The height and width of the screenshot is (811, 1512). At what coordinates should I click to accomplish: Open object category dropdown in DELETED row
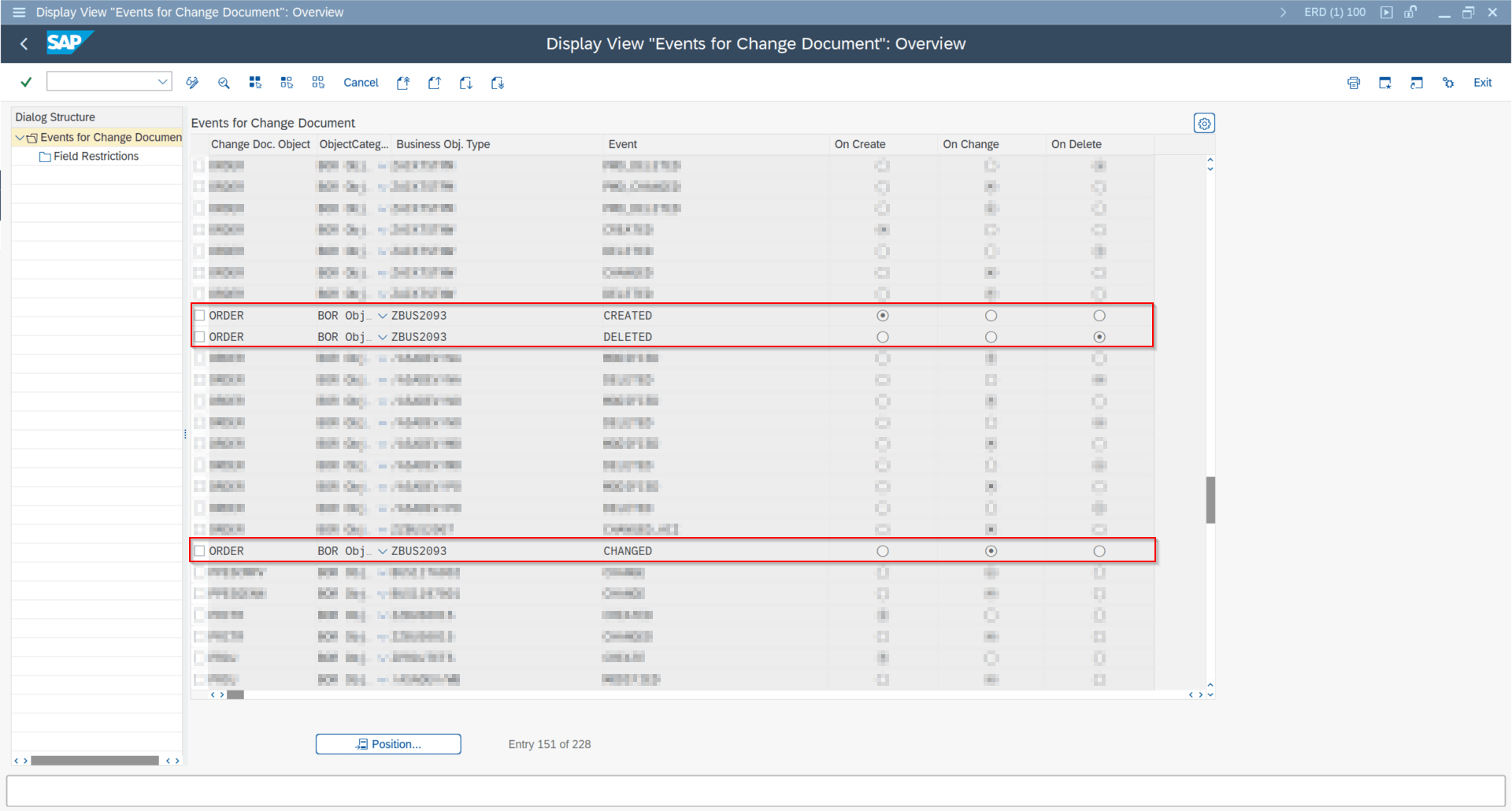(383, 337)
